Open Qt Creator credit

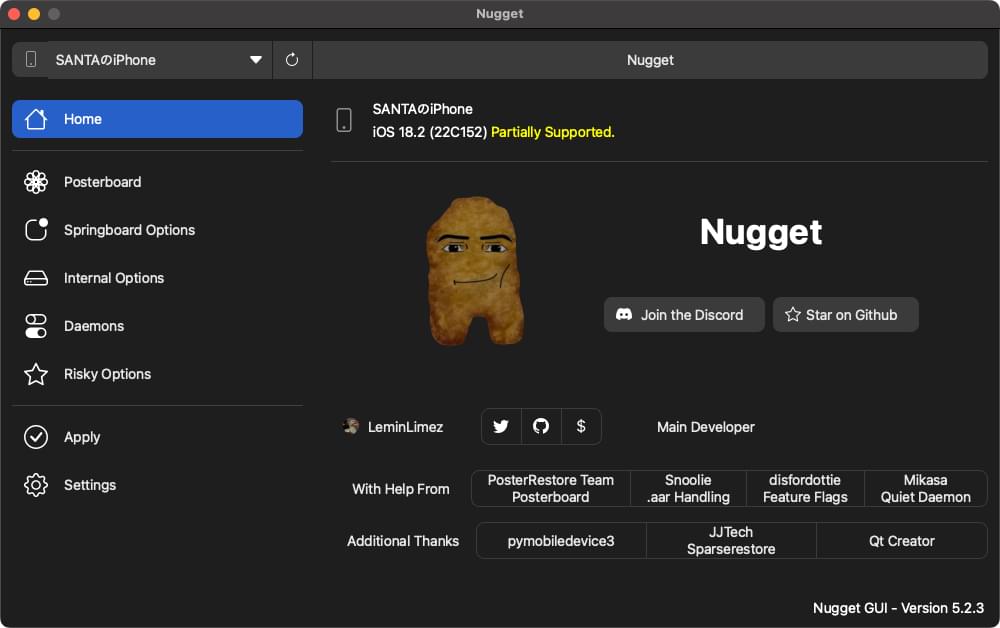pos(901,541)
